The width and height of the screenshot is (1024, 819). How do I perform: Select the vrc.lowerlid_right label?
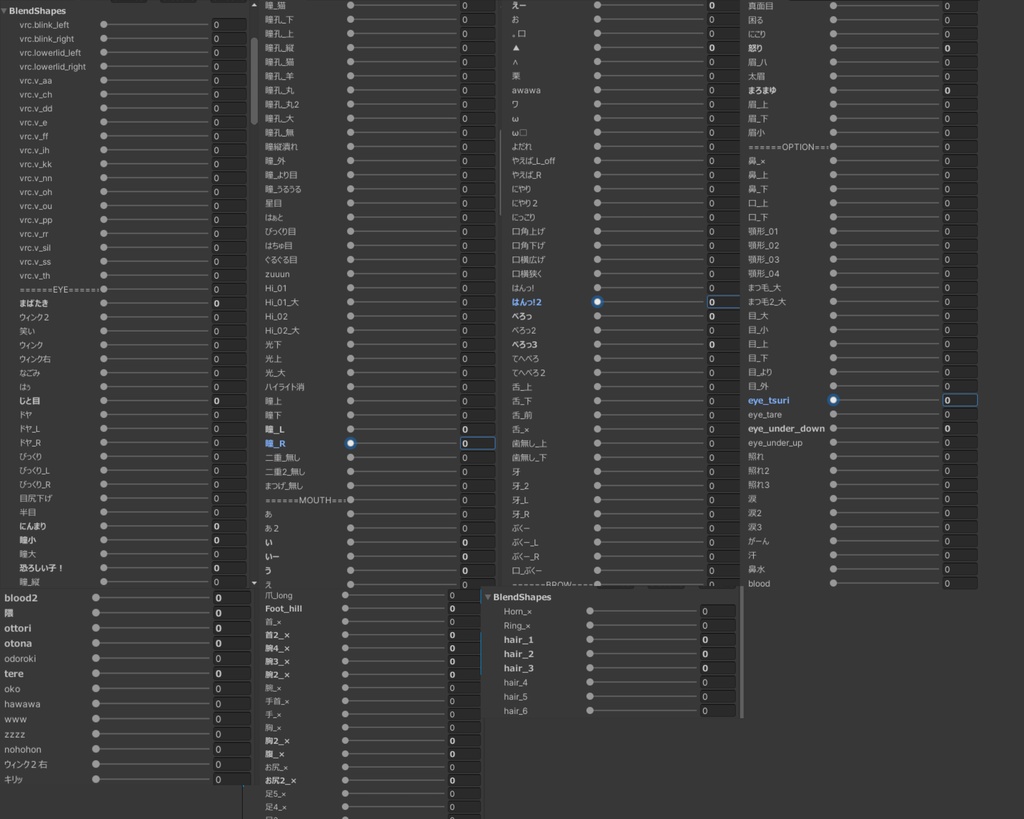pos(52,67)
